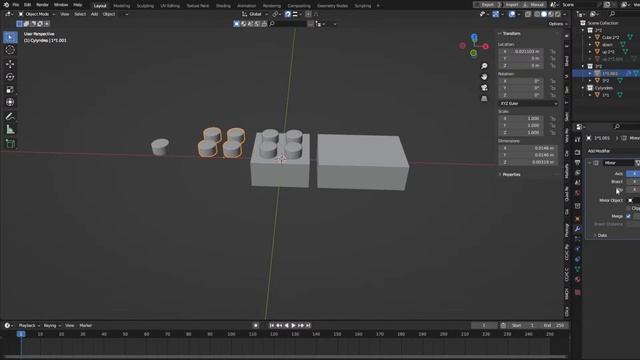Image resolution: width=640 pixels, height=360 pixels.
Task: Enable Wireframe viewport shading
Action: 537,14
